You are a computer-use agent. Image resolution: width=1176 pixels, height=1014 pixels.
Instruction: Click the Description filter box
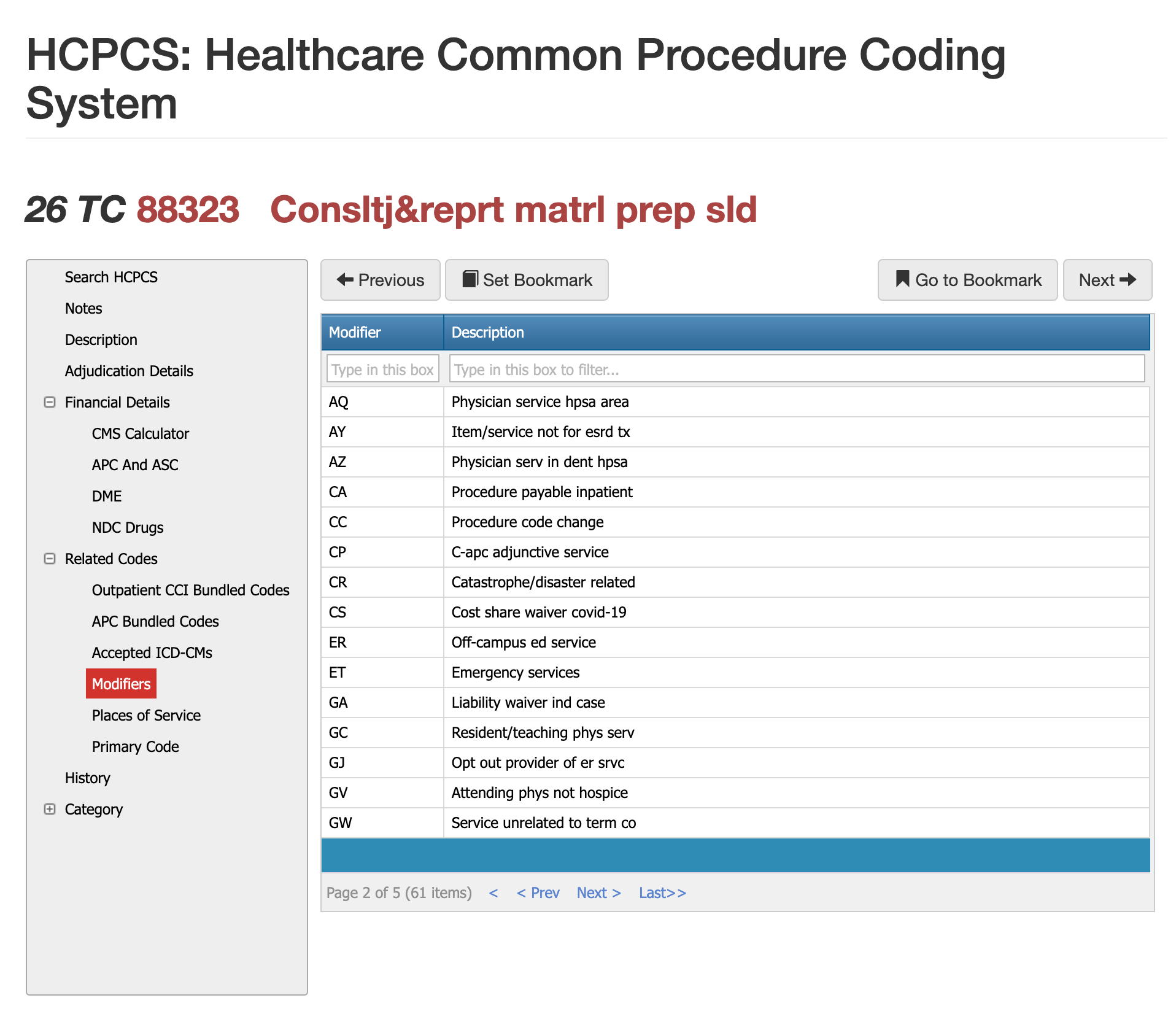795,368
